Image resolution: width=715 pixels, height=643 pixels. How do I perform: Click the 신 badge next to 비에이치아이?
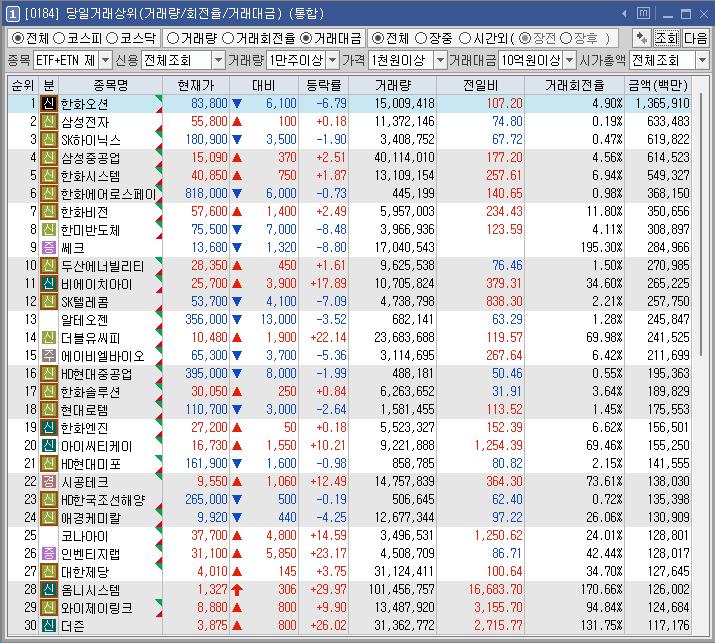[48, 284]
